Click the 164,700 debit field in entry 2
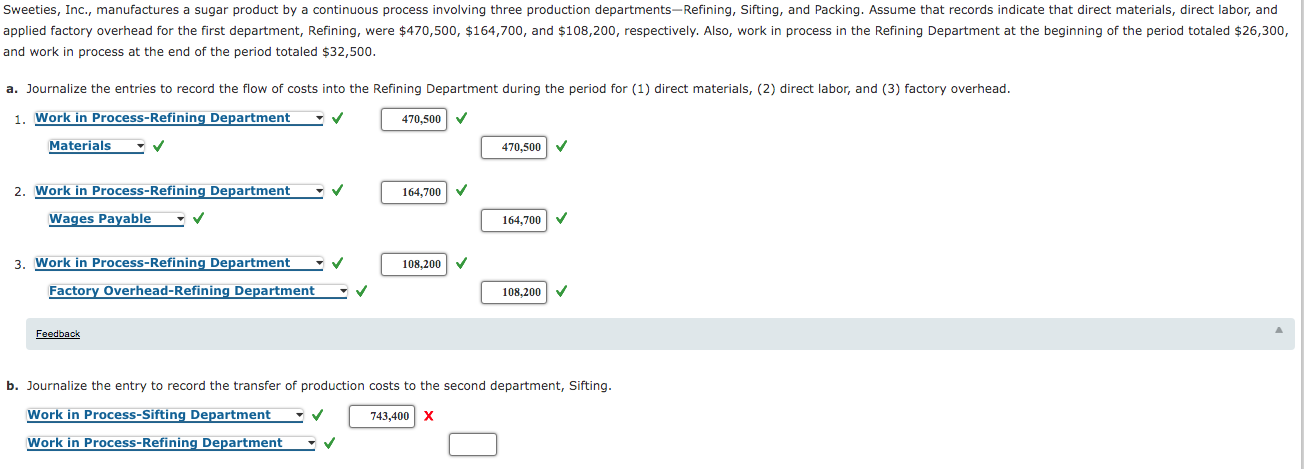1304x469 pixels. pos(414,192)
